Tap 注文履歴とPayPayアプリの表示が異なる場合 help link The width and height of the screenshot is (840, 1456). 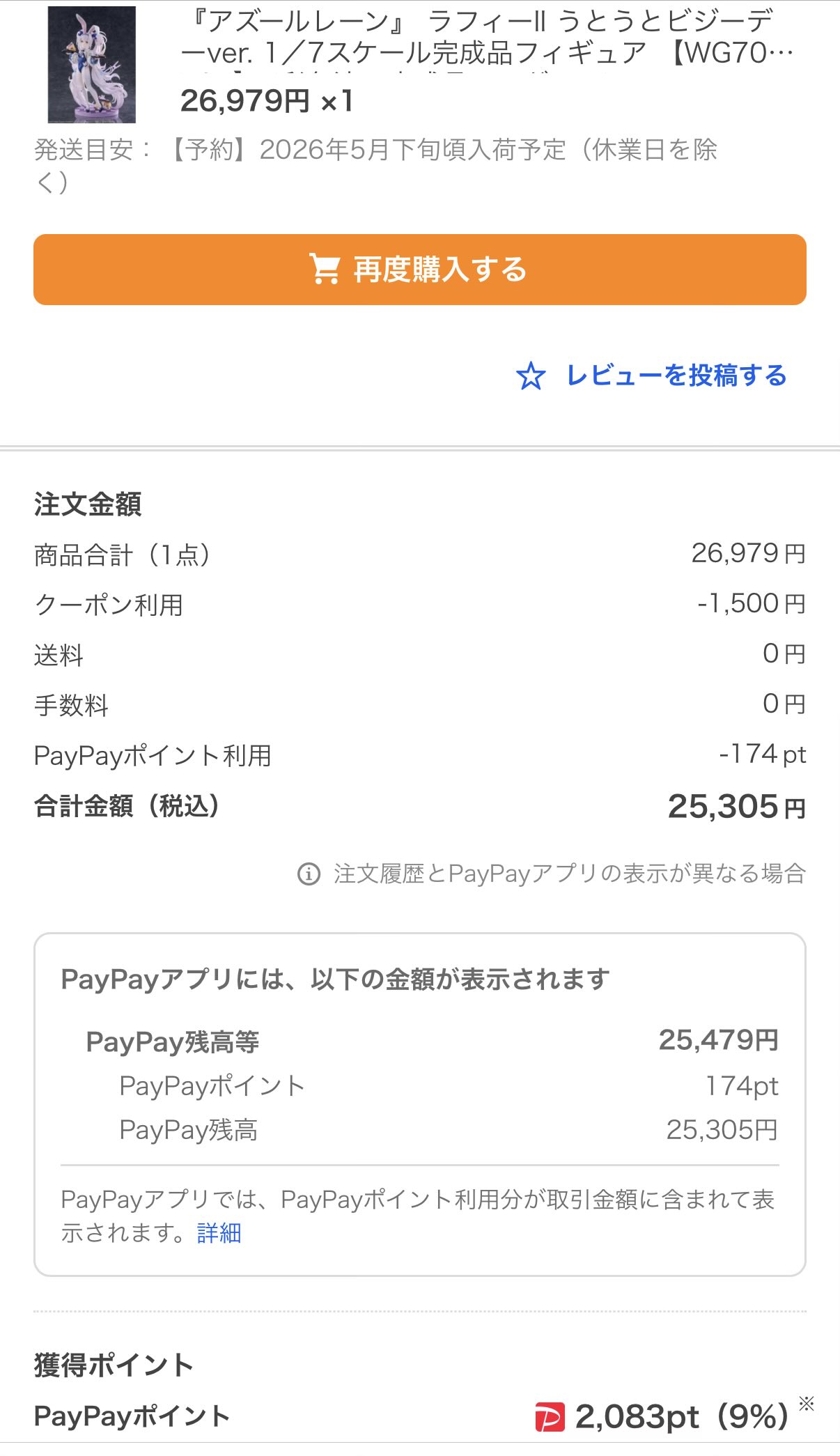[x=569, y=874]
